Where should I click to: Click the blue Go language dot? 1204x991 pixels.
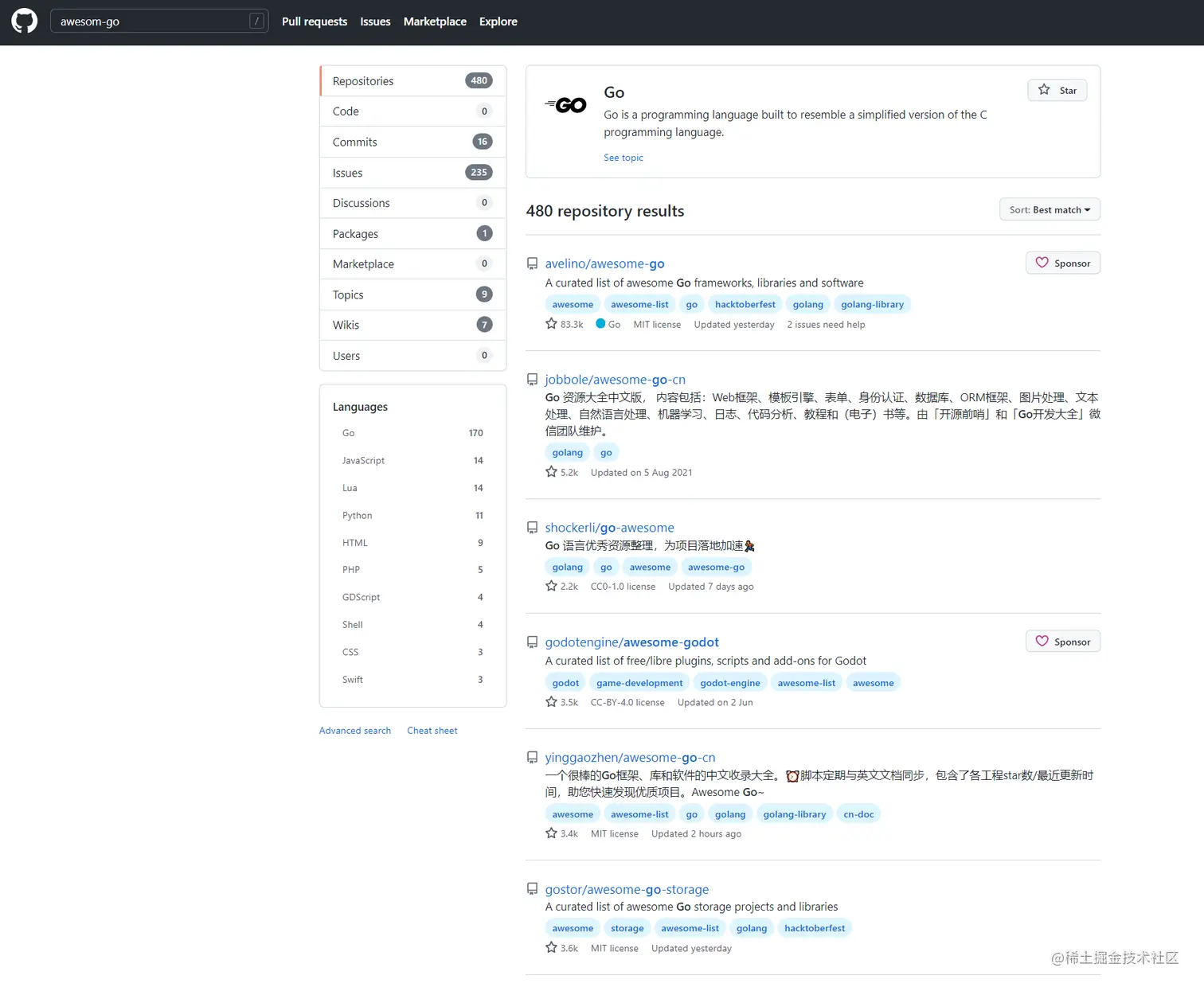point(600,324)
